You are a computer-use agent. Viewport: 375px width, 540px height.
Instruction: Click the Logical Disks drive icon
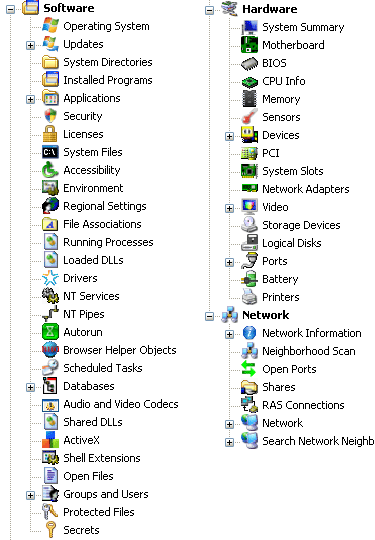point(250,243)
